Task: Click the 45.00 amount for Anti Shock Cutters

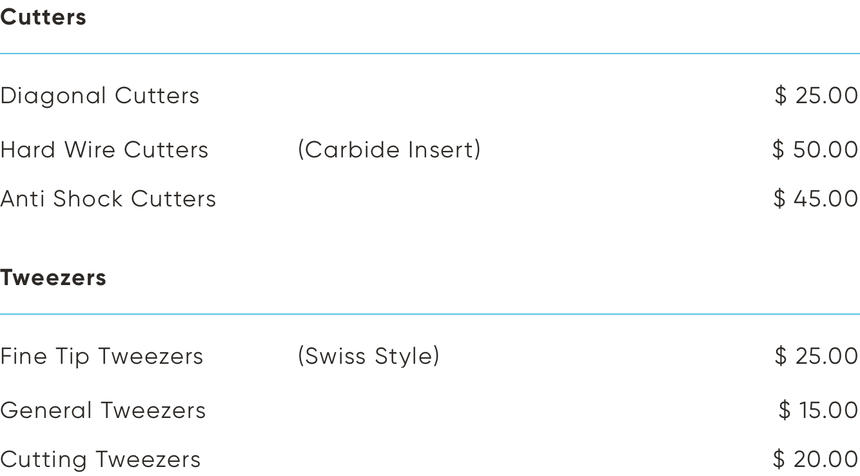Action: click(x=827, y=199)
